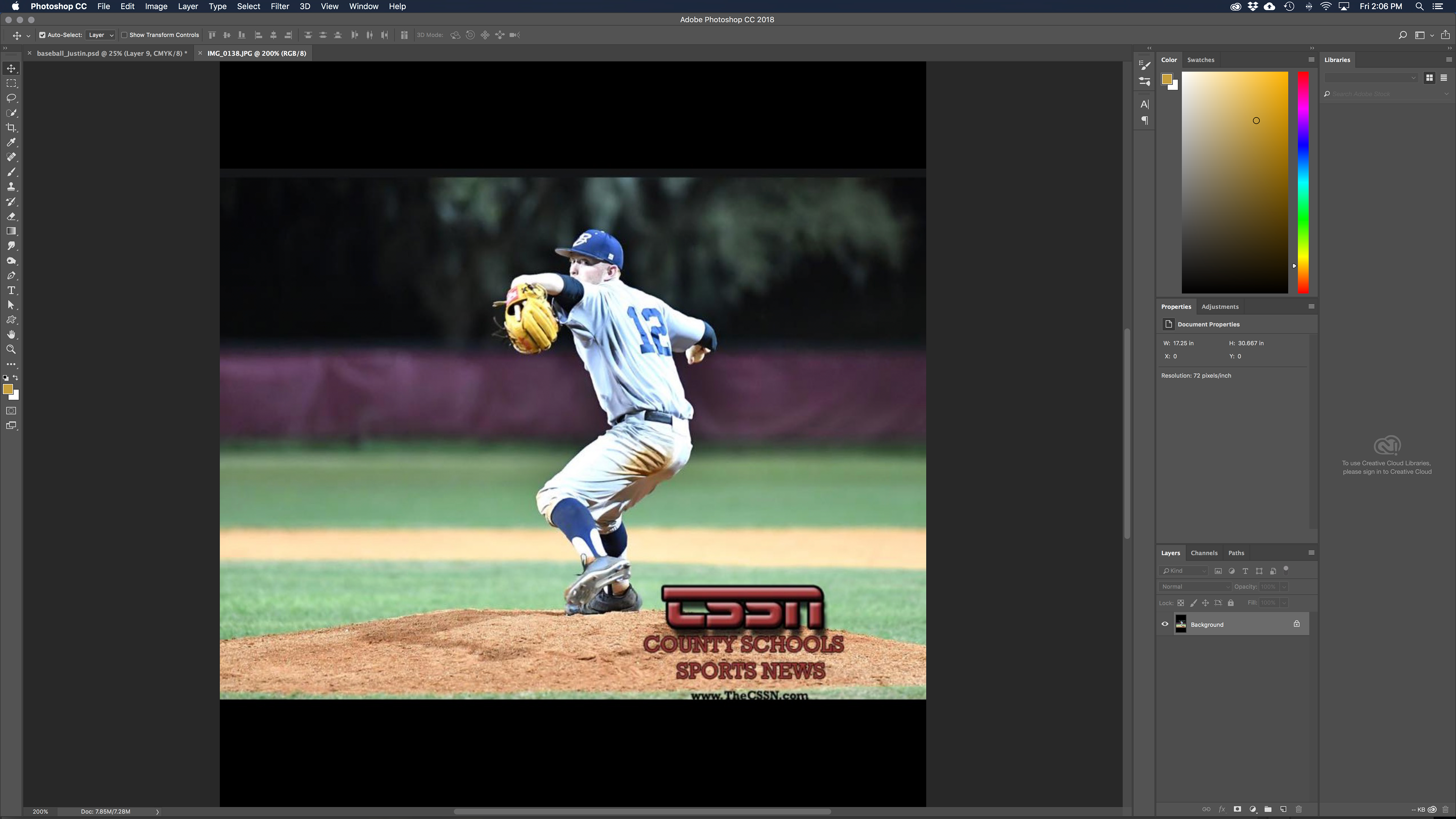The height and width of the screenshot is (819, 1456).
Task: Open the Layers panel flyout menu
Action: point(1311,553)
